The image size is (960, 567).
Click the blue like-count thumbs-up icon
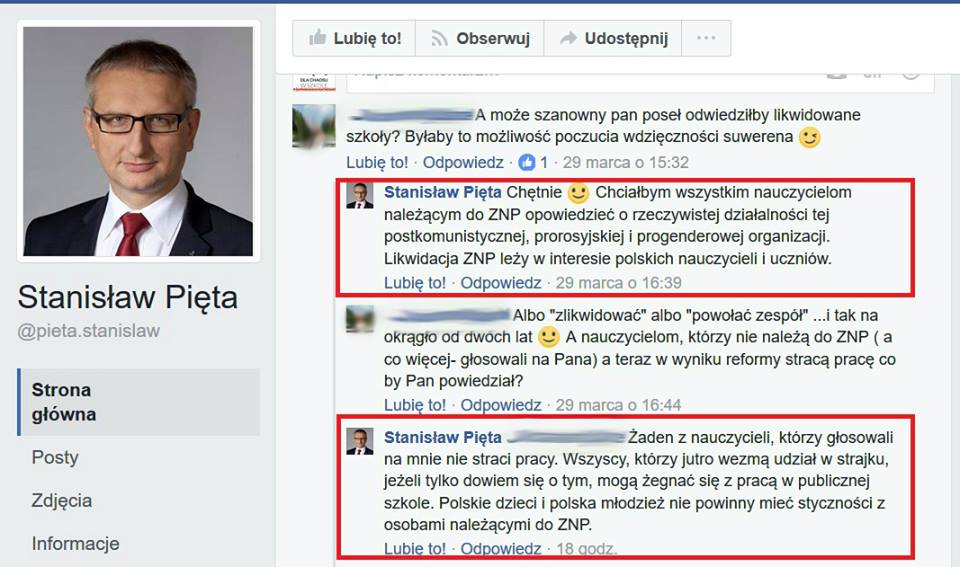[527, 162]
